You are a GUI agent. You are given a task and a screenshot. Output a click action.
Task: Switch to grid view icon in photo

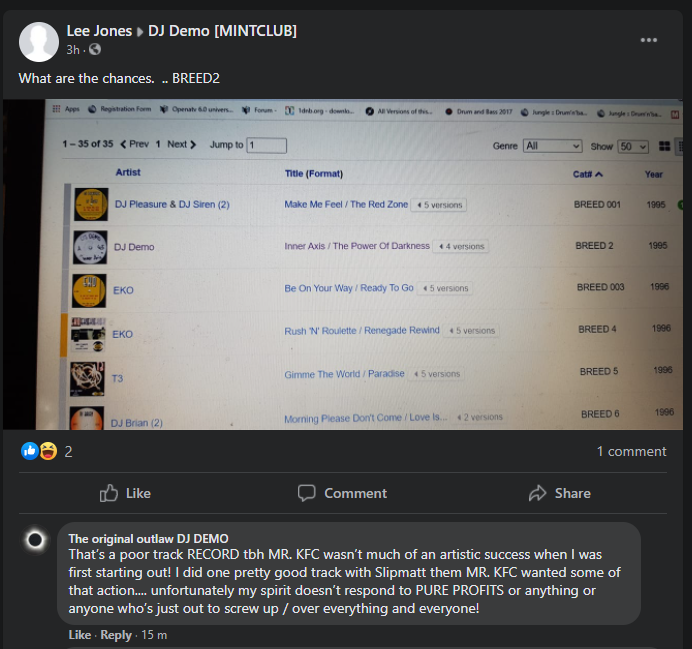[664, 146]
